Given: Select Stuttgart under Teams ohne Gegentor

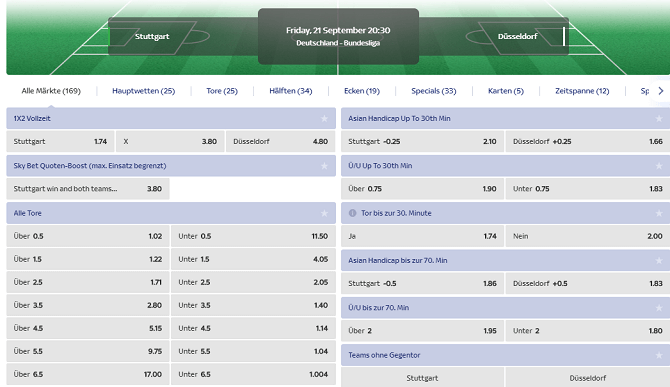Looking at the screenshot, I should [422, 378].
